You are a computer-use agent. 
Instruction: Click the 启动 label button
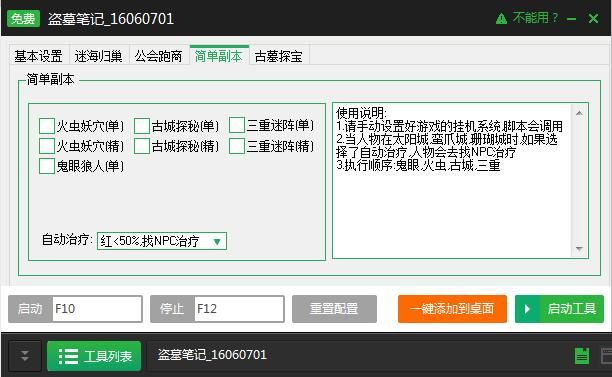(30, 309)
